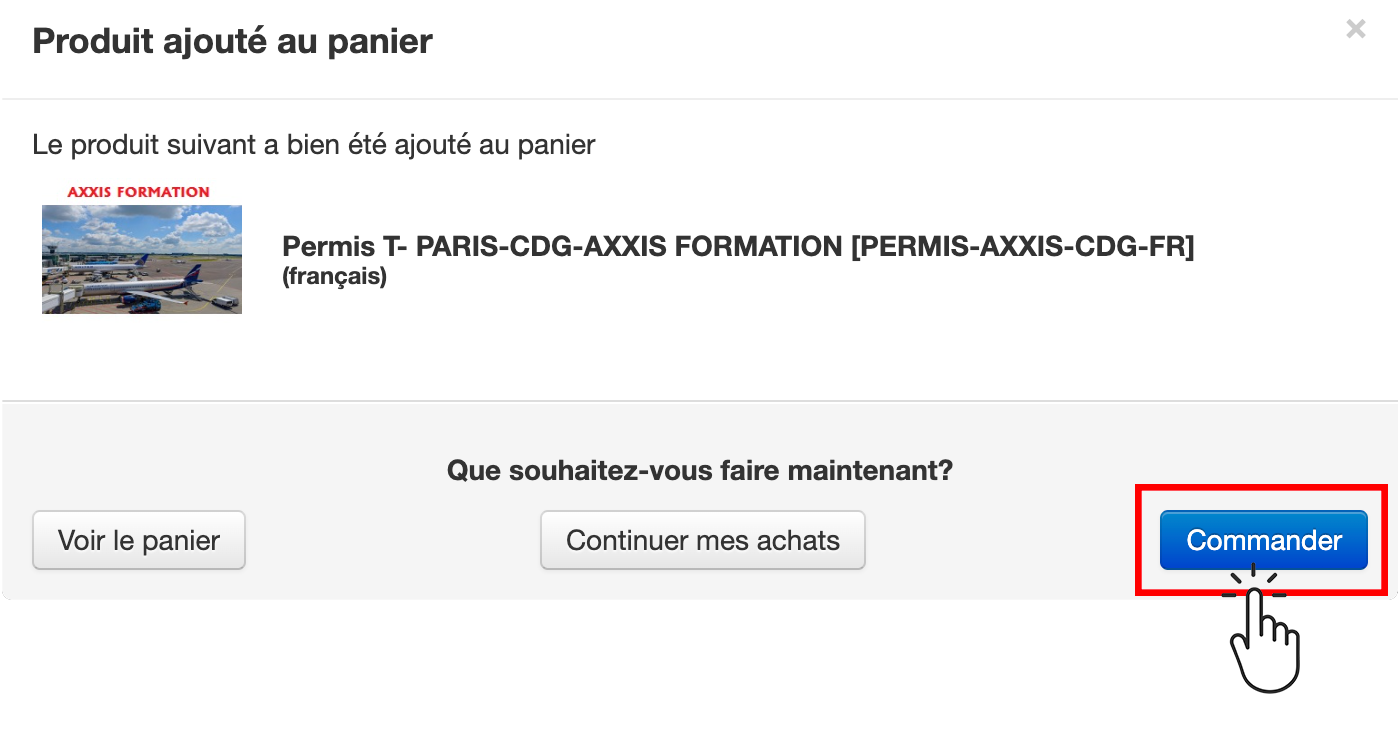
Task: Click the [PERMIS-AXXIS-CDG-FR] reference code
Action: coord(1022,246)
